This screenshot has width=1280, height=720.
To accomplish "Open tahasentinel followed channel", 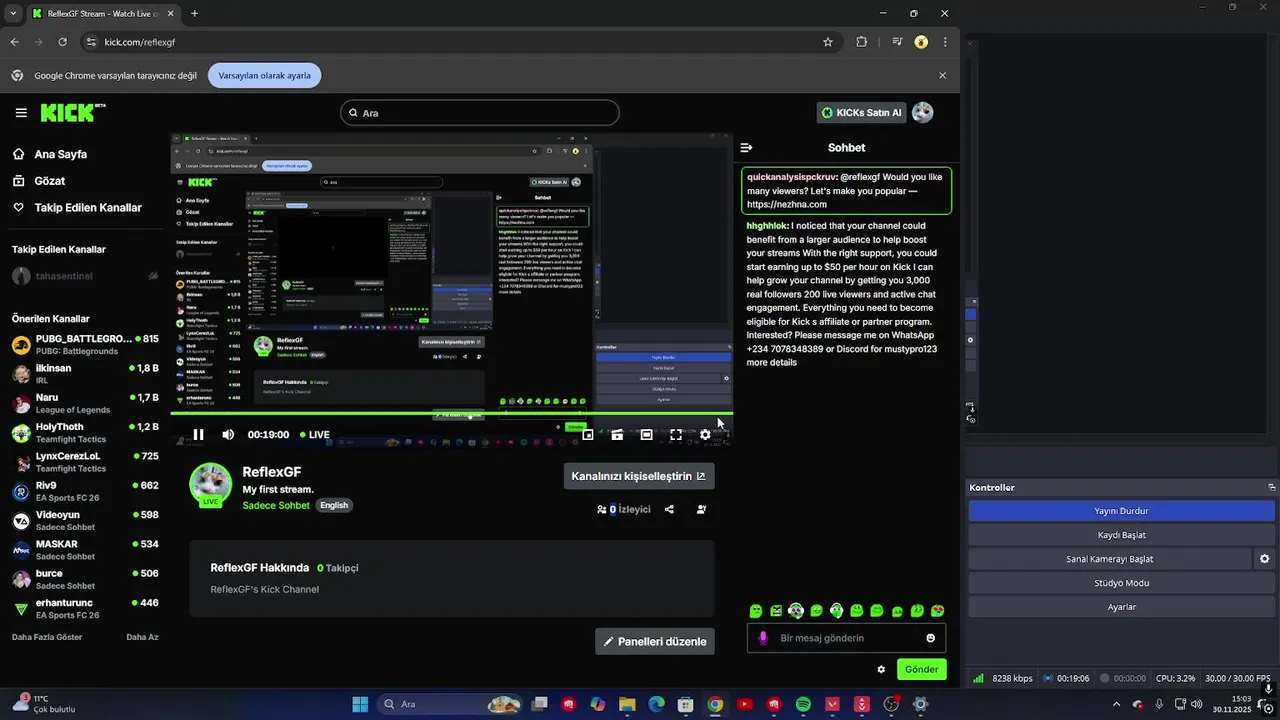I will (x=85, y=276).
